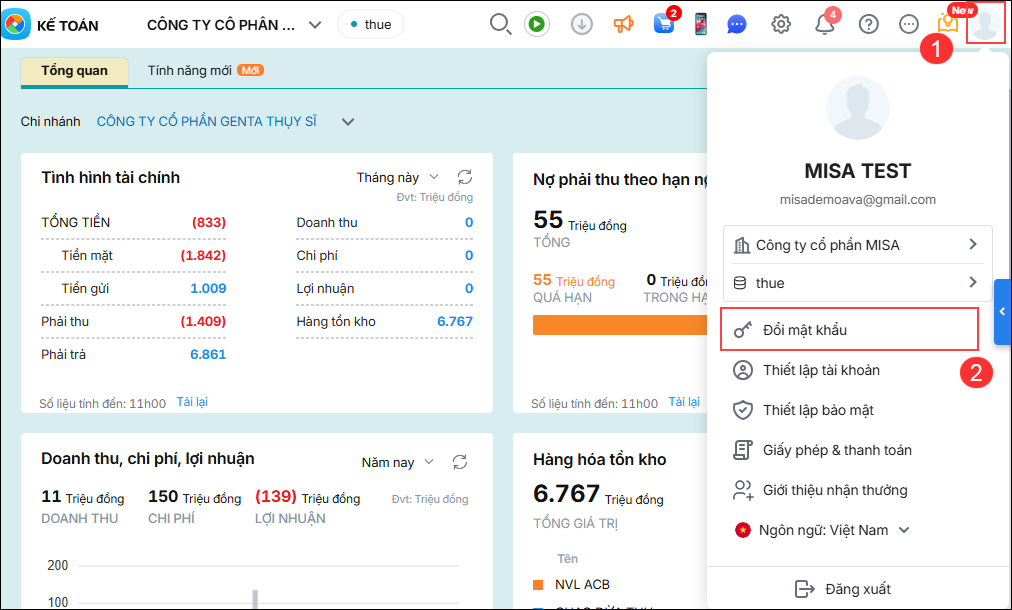Open the Chi nhánh branch dropdown chevron
This screenshot has width=1012, height=610.
(348, 122)
